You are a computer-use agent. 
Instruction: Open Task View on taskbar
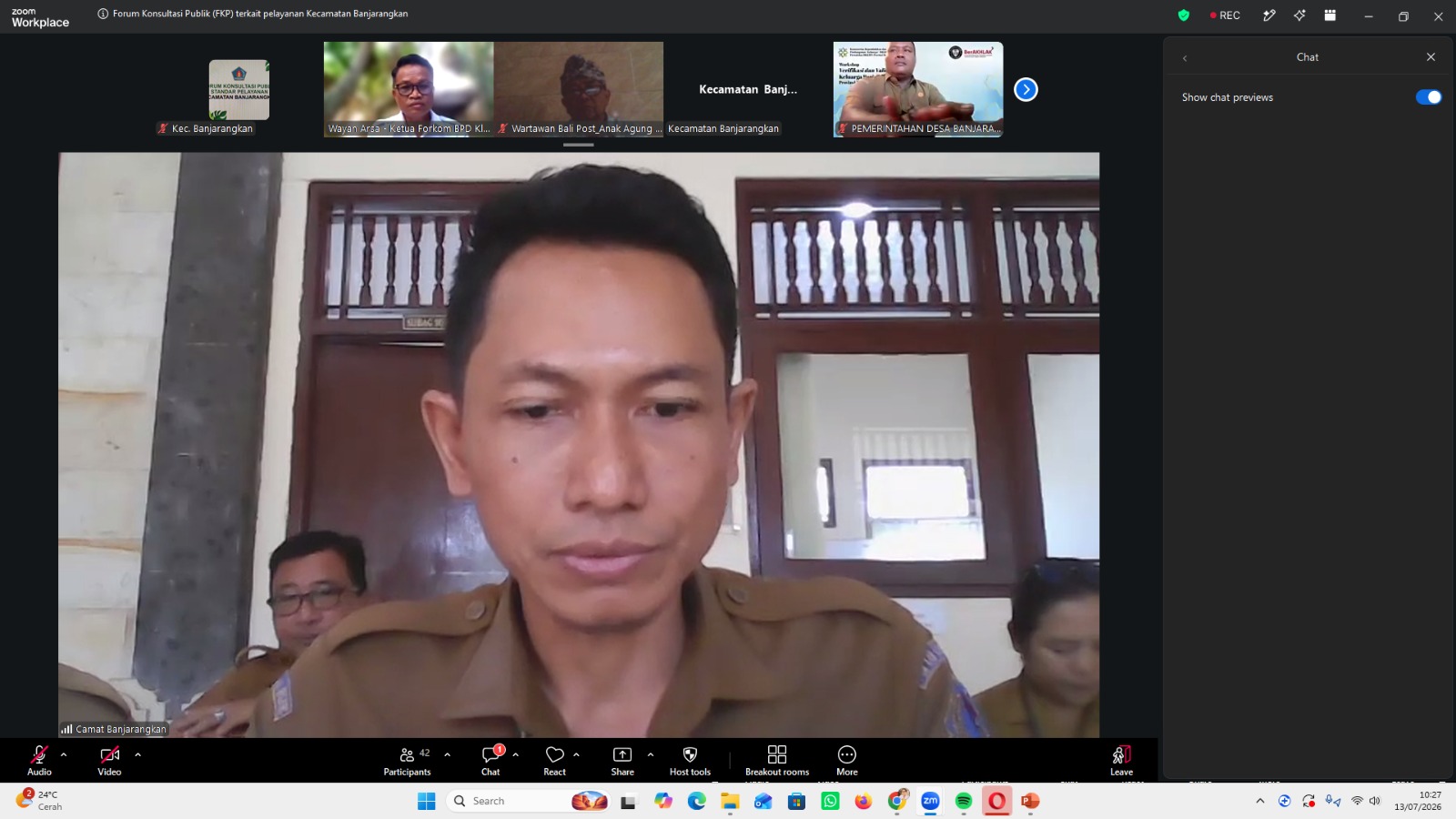click(629, 801)
